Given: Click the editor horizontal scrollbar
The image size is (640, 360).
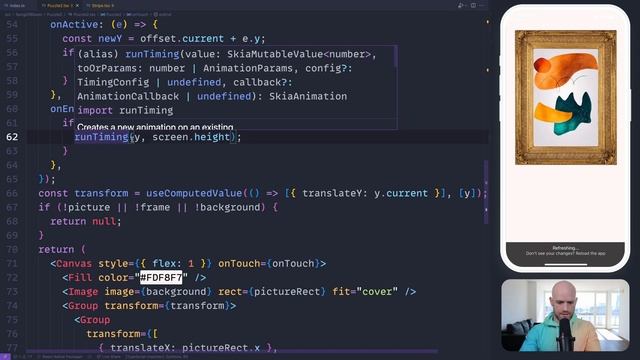Looking at the screenshot, I should [232, 351].
